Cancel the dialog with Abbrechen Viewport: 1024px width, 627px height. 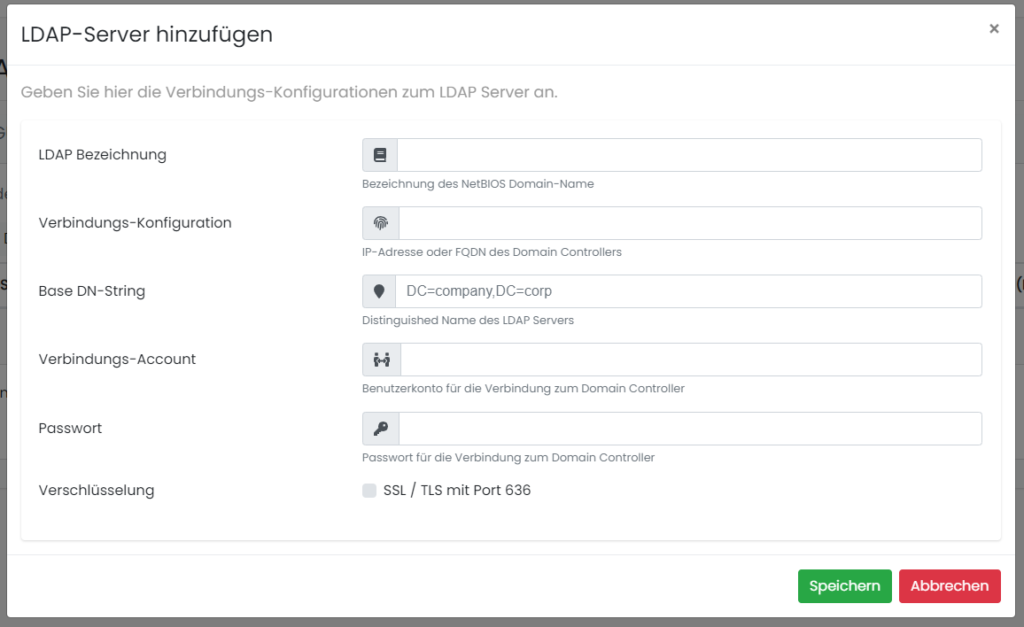[x=950, y=586]
